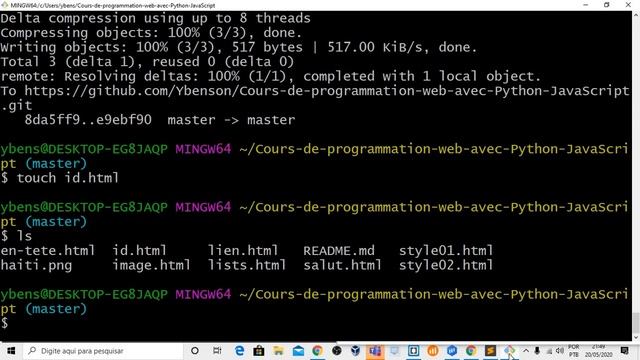Viewport: 640px width, 360px height.
Task: Click the Git Bash taskbar icon
Action: click(x=509, y=351)
